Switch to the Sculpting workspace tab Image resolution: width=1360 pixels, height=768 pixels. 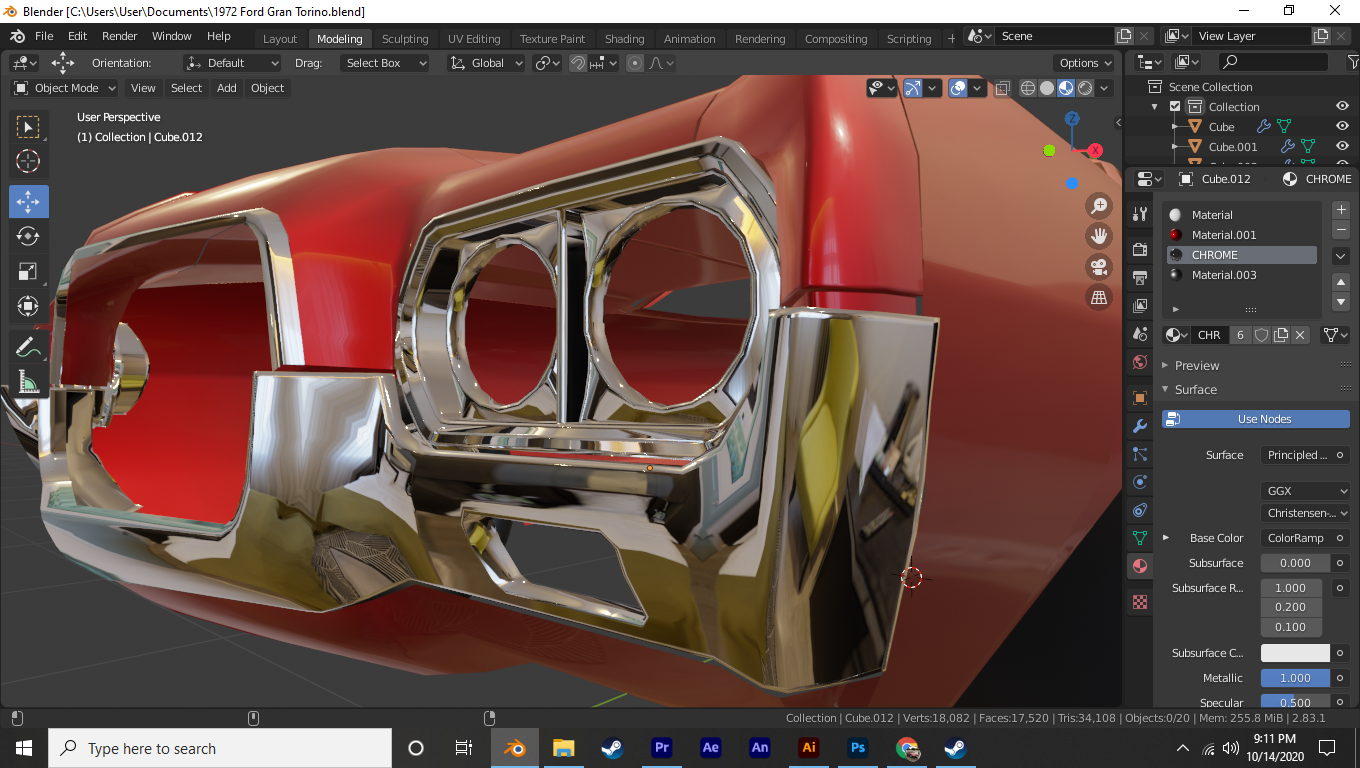click(405, 39)
